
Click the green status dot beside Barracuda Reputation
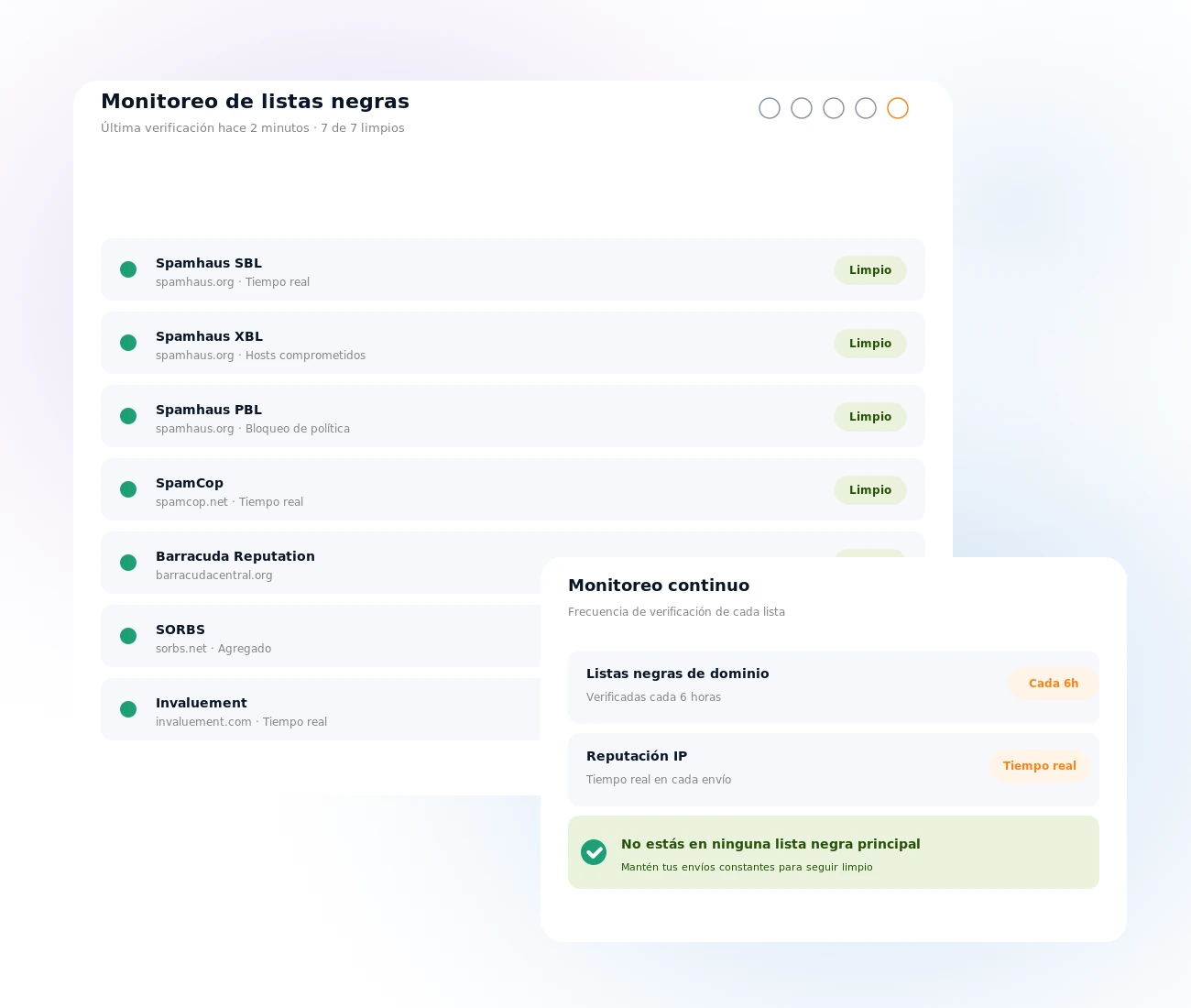128,563
